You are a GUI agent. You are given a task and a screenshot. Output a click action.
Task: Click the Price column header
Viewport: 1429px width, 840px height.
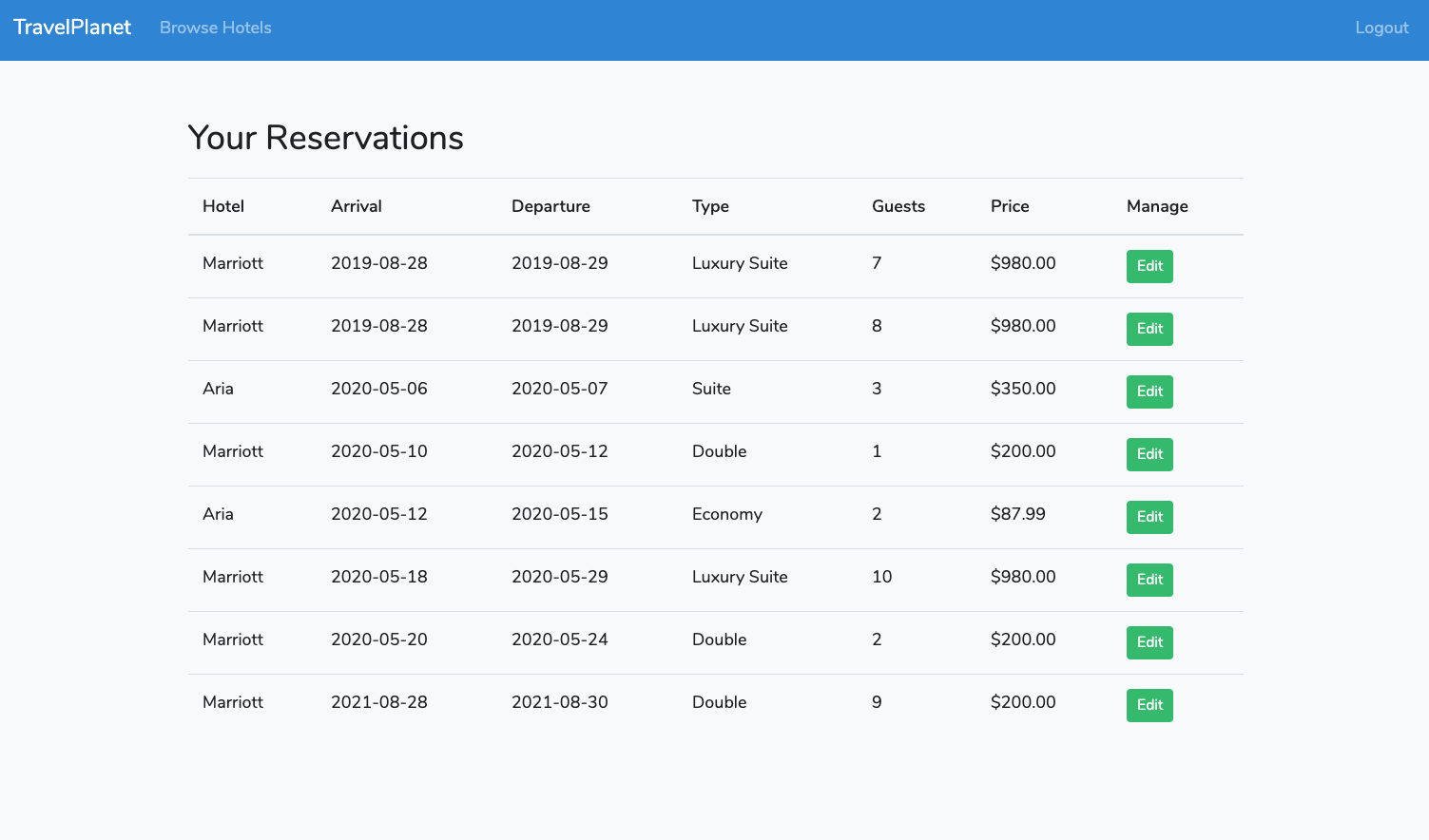(1009, 206)
